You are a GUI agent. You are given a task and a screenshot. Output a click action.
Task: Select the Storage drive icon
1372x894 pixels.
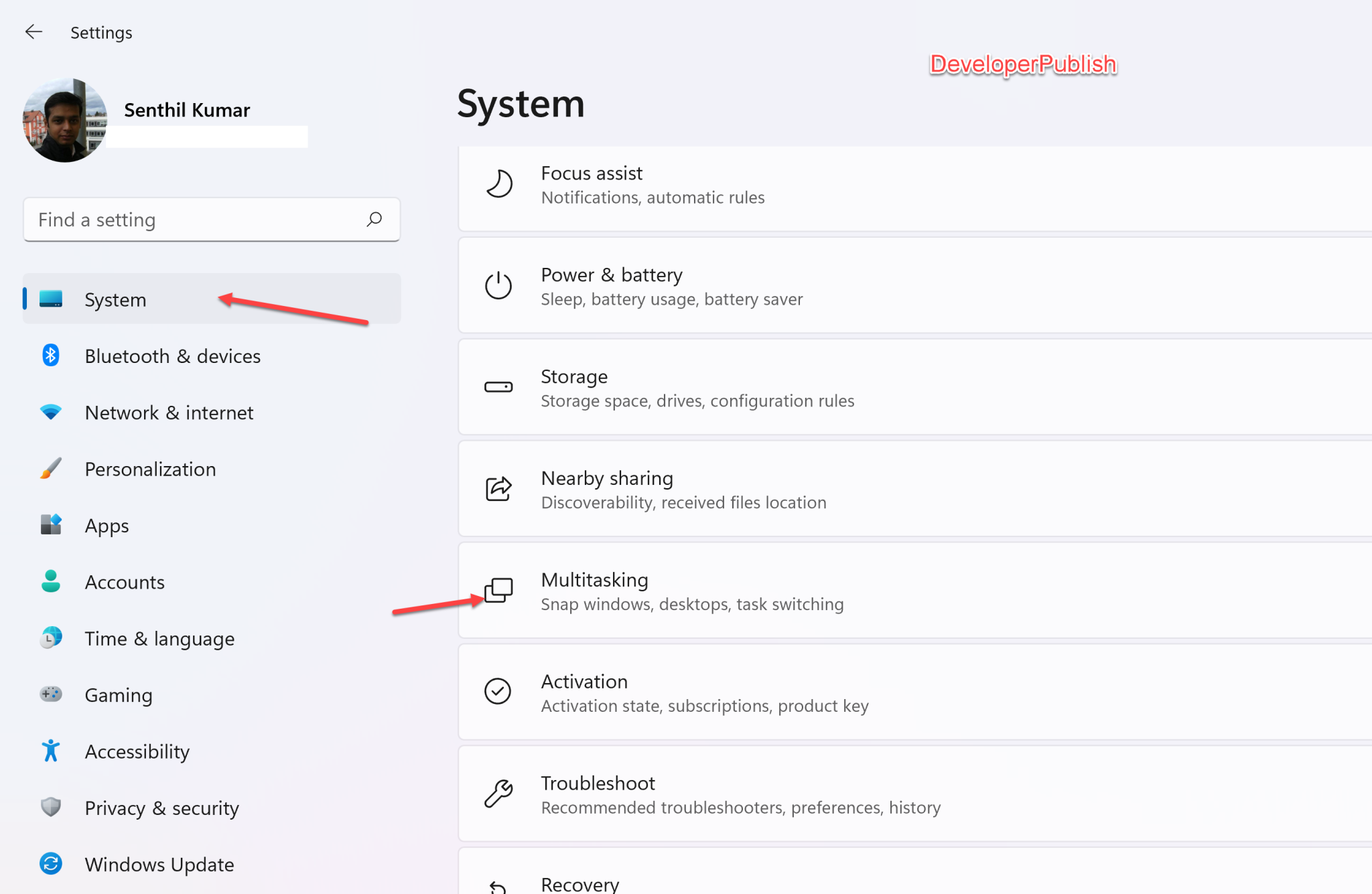tap(498, 387)
